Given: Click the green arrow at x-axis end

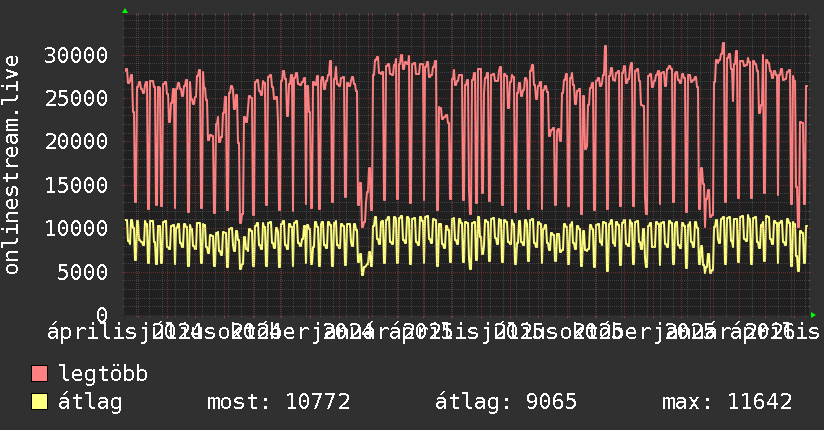Looking at the screenshot, I should [x=813, y=315].
